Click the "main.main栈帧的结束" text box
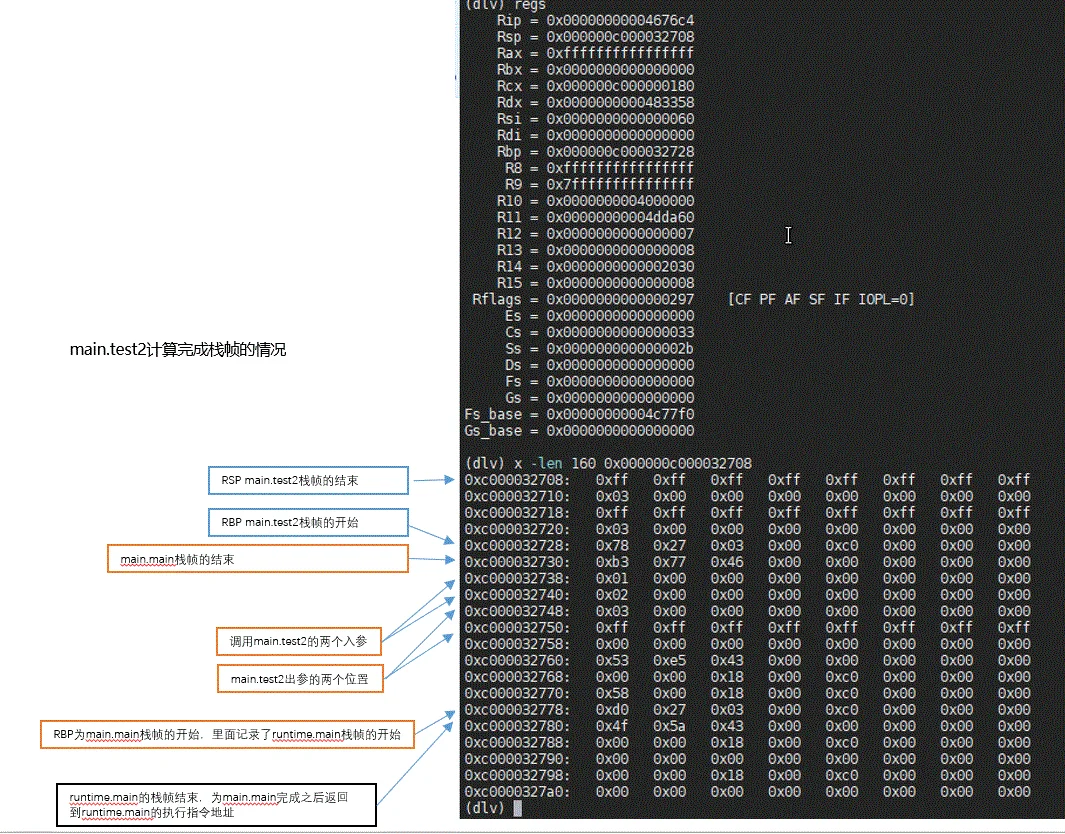 258,559
